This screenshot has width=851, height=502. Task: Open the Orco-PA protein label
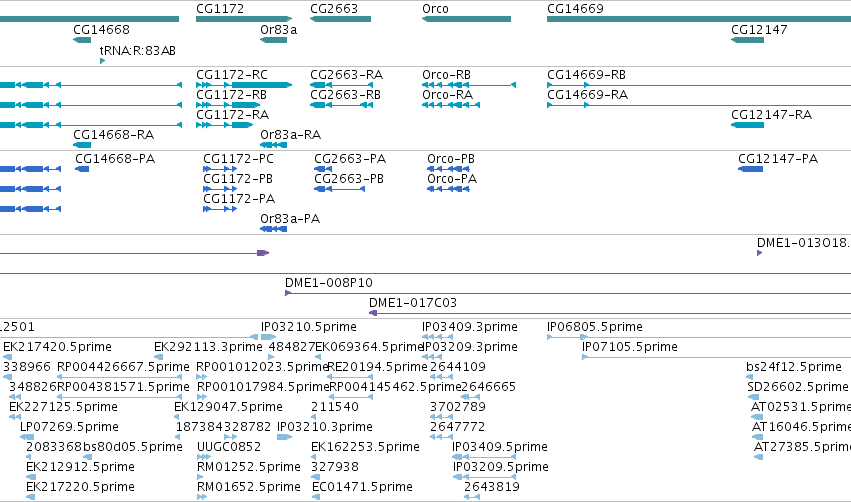click(x=452, y=179)
